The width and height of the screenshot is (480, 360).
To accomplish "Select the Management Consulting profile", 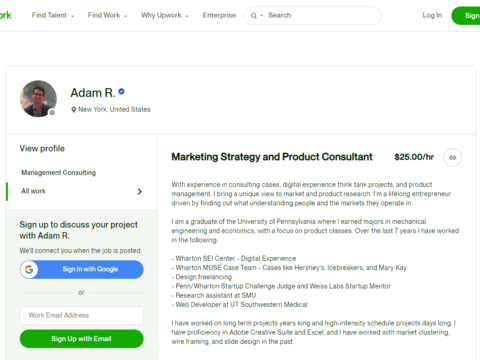I will (x=59, y=173).
